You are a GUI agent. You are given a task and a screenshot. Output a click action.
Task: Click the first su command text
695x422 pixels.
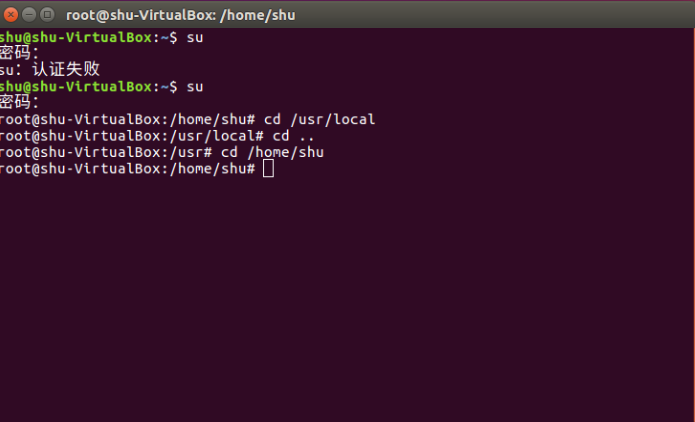(195, 38)
